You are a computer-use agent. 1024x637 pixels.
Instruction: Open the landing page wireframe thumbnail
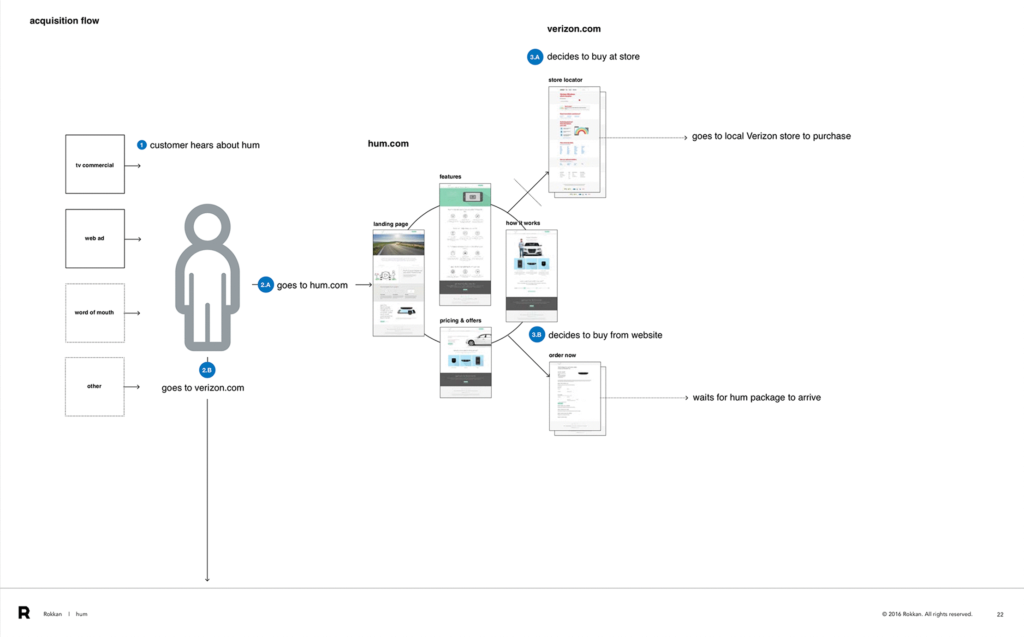(398, 282)
